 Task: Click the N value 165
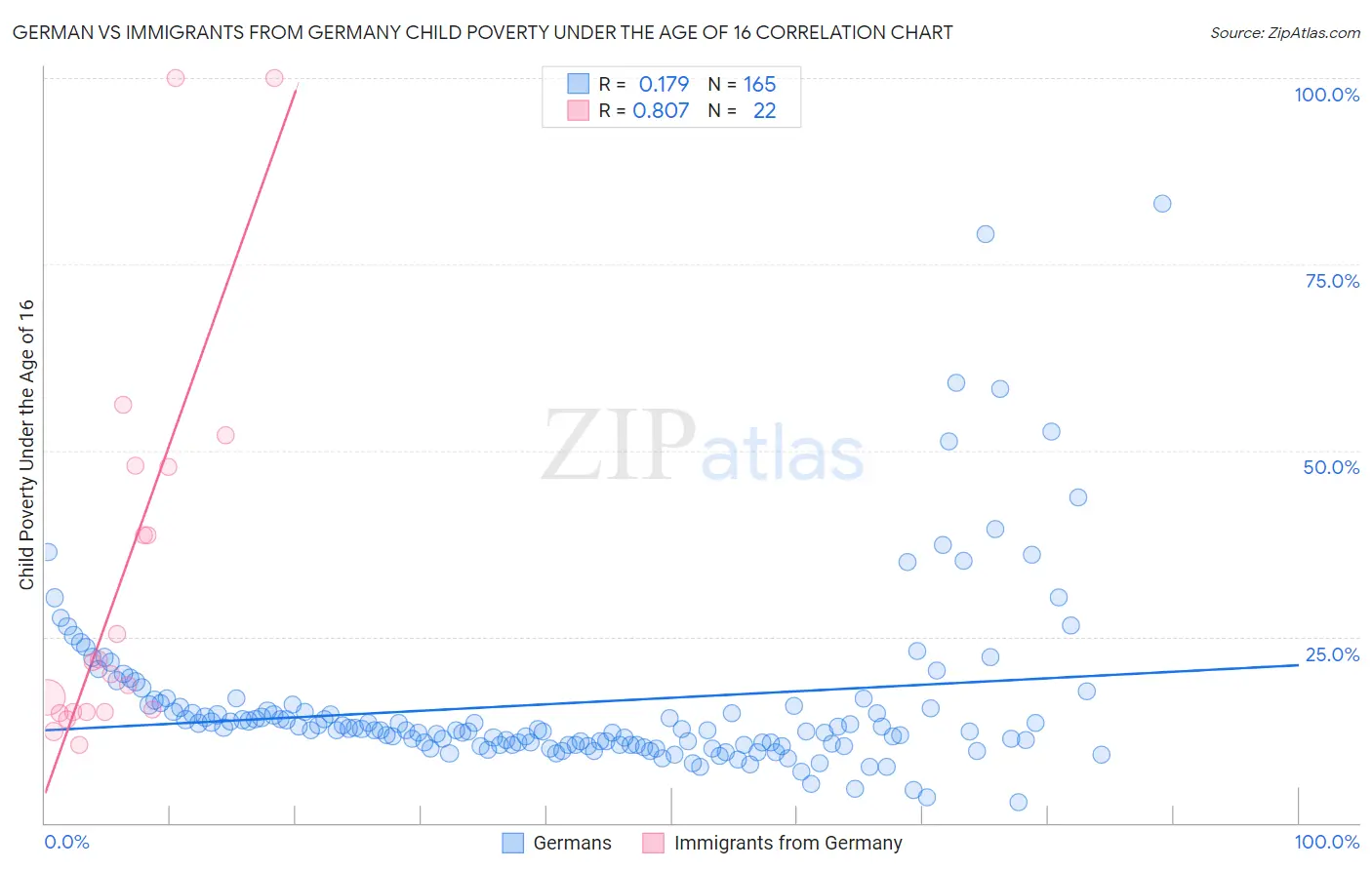[759, 84]
